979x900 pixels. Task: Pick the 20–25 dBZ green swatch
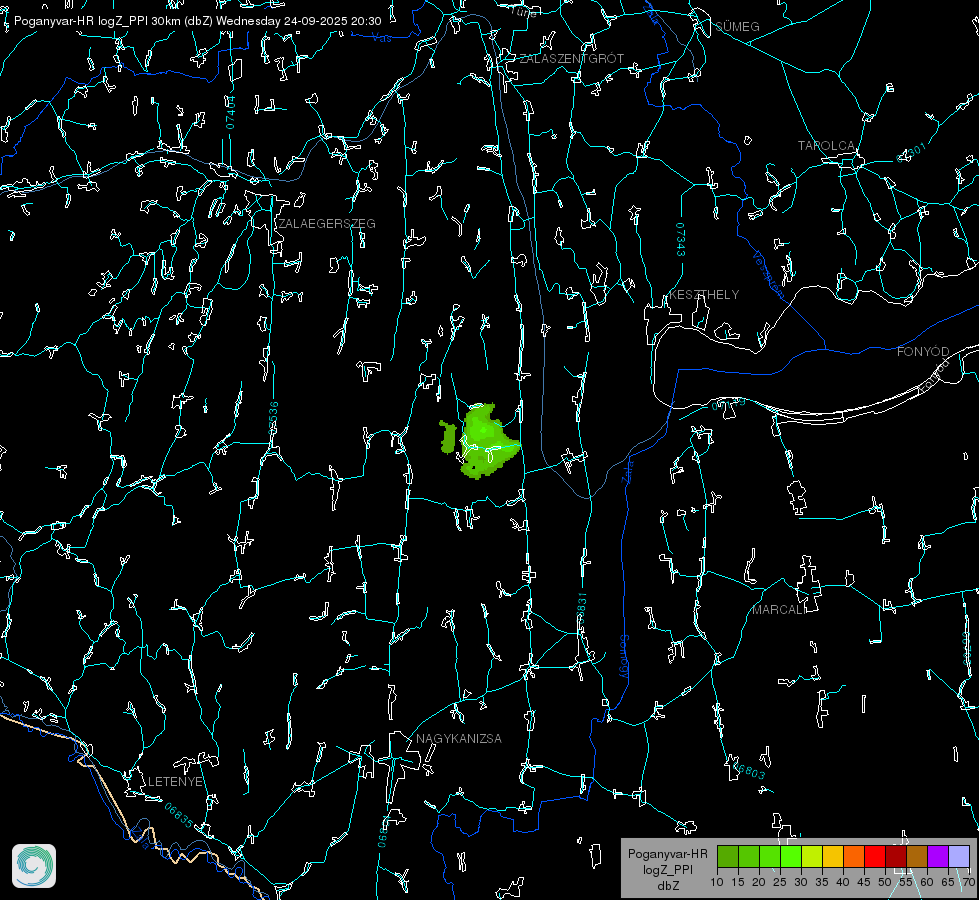pyautogui.click(x=770, y=856)
